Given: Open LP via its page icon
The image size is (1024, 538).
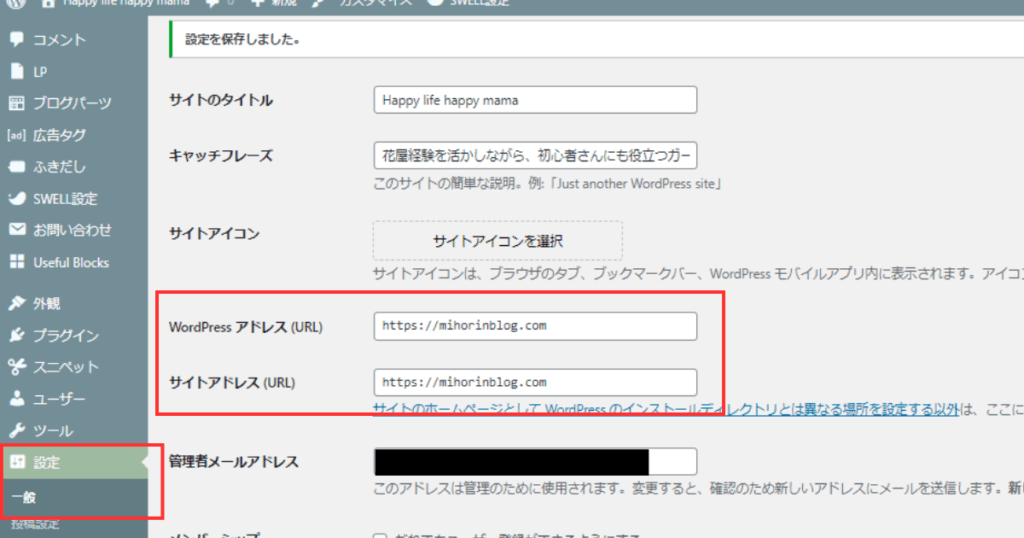Looking at the screenshot, I should coord(16,72).
